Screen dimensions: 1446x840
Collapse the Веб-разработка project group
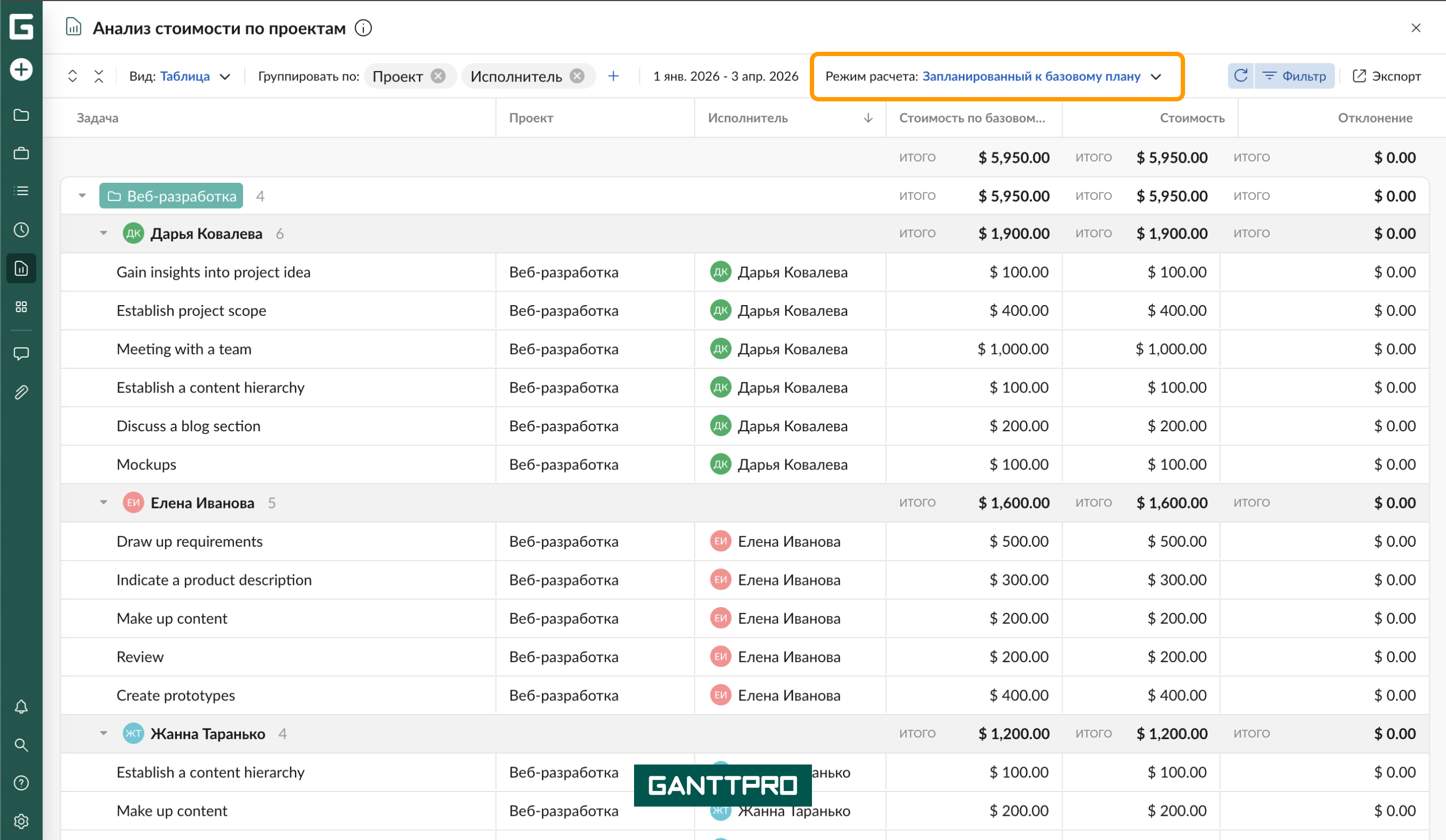point(82,196)
